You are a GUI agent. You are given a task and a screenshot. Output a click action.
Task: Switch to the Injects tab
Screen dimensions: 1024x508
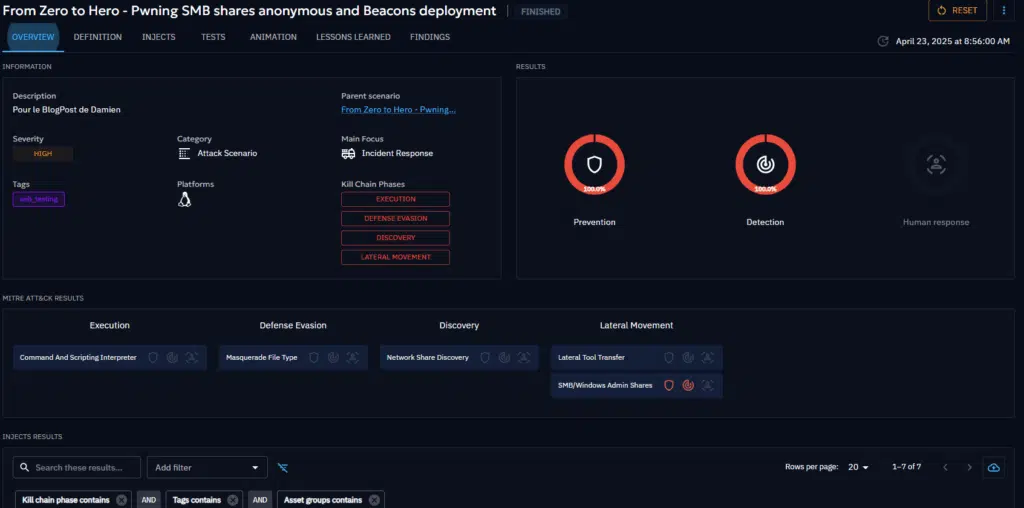pos(158,37)
